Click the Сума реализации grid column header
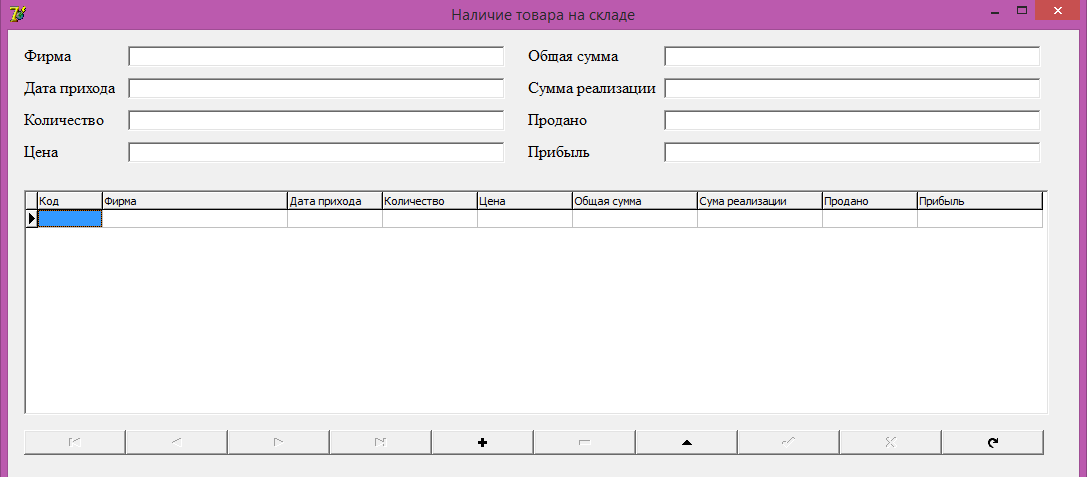The image size is (1087, 477). click(x=760, y=201)
